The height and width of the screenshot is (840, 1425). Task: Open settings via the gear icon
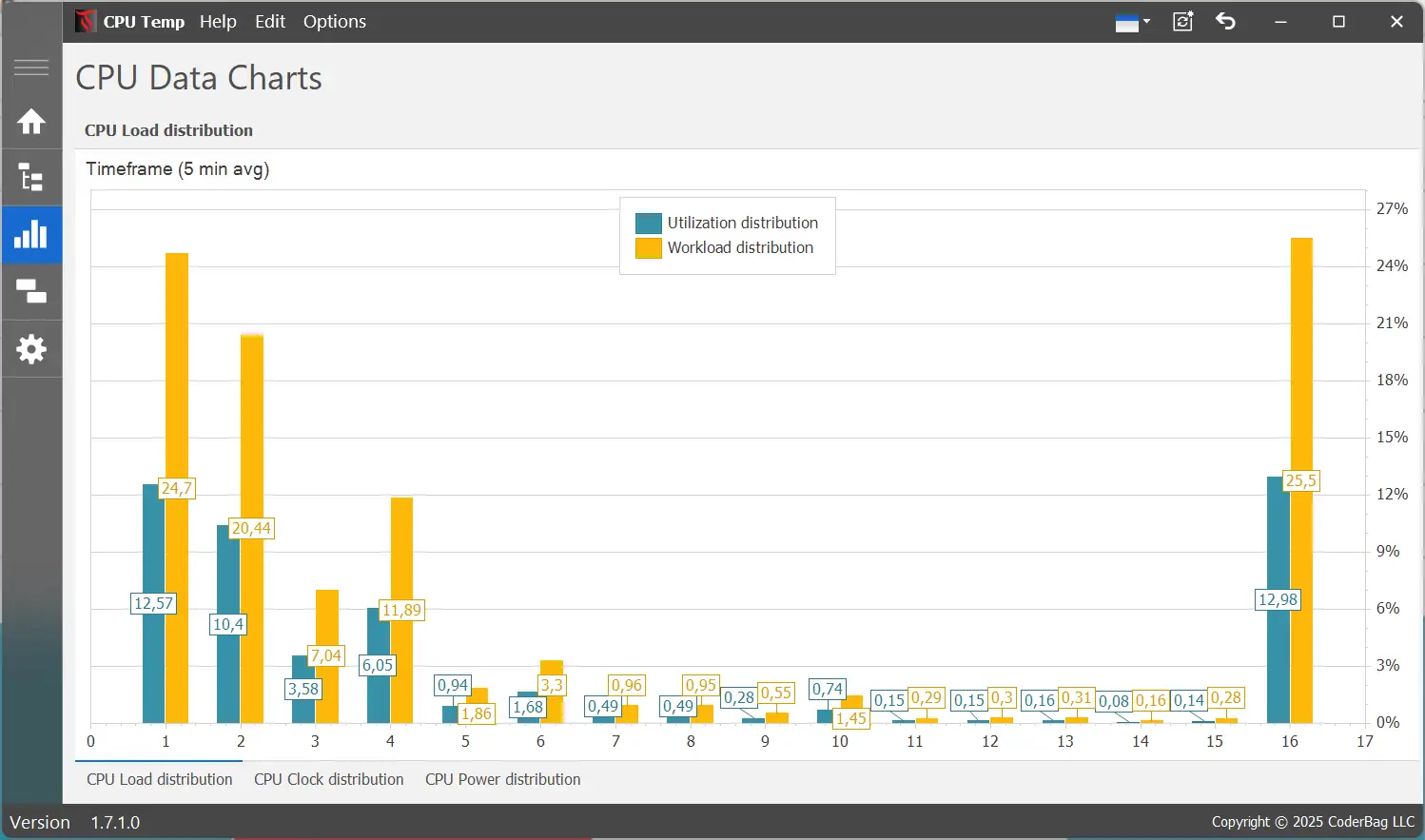pos(31,349)
